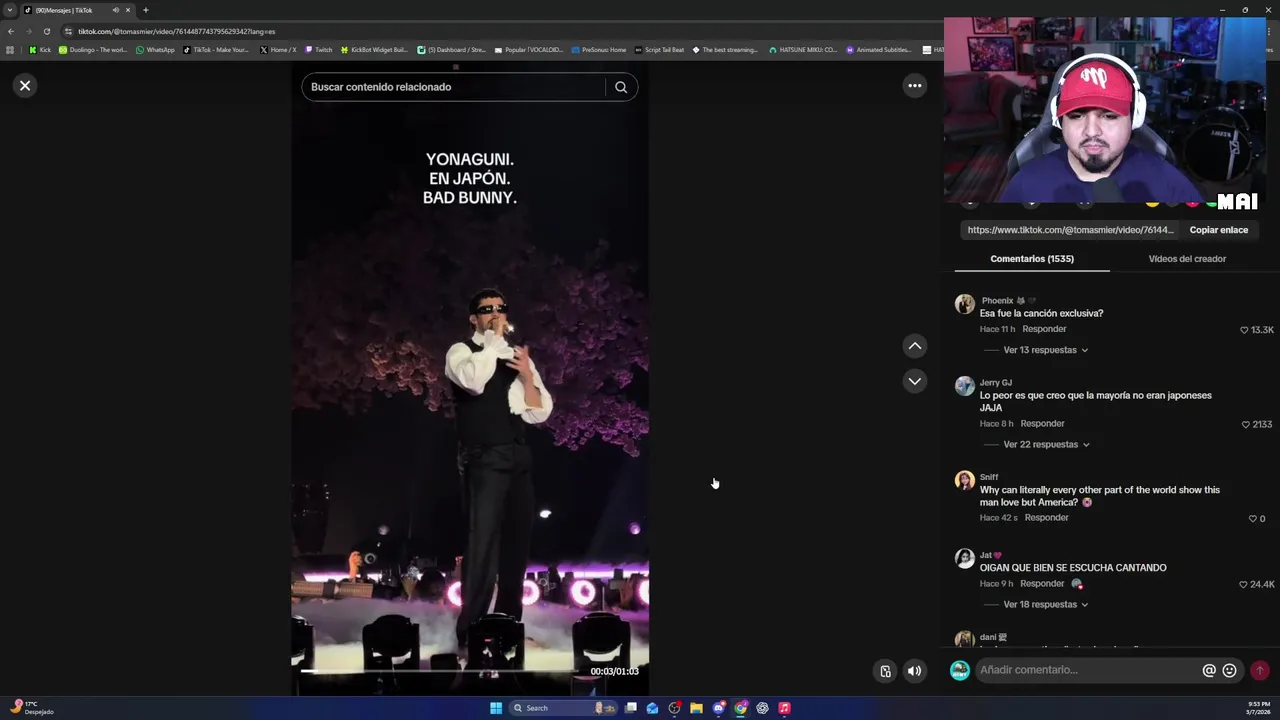Open the emoji picker in comment box
Image resolution: width=1280 pixels, height=720 pixels.
1230,670
